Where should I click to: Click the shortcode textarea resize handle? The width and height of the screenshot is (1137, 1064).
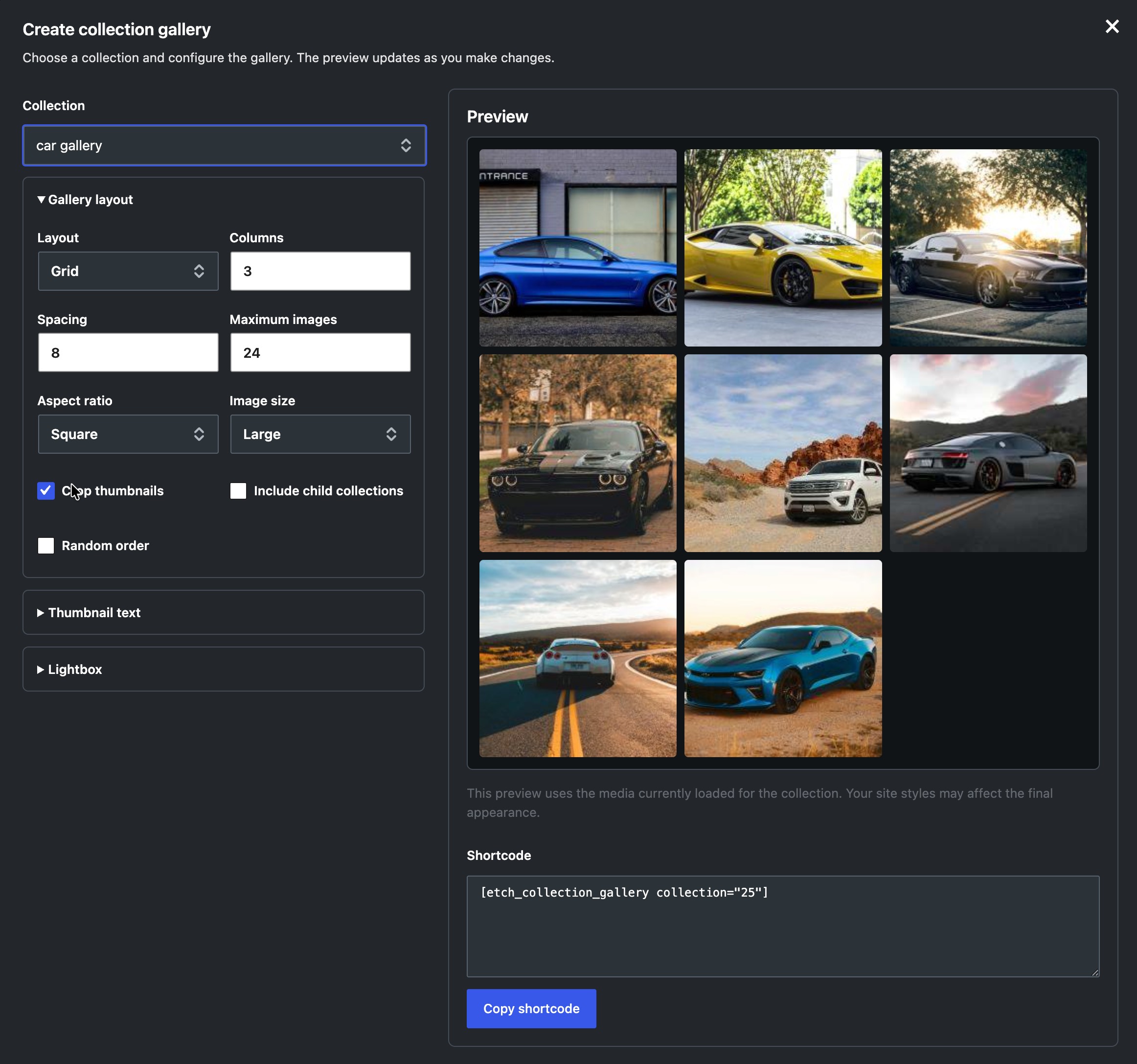(x=1094, y=972)
